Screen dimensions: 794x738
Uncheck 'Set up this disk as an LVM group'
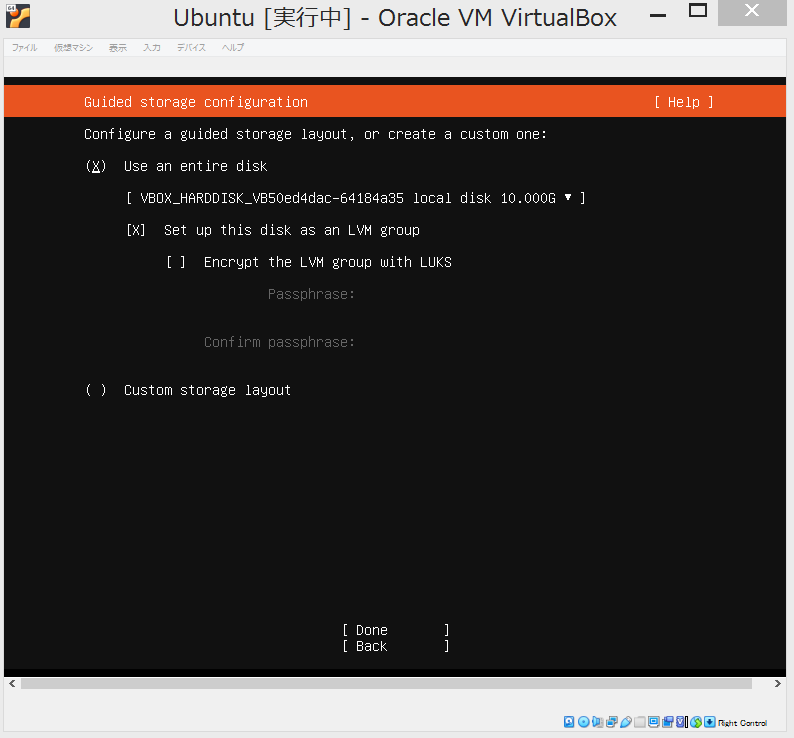coord(136,230)
